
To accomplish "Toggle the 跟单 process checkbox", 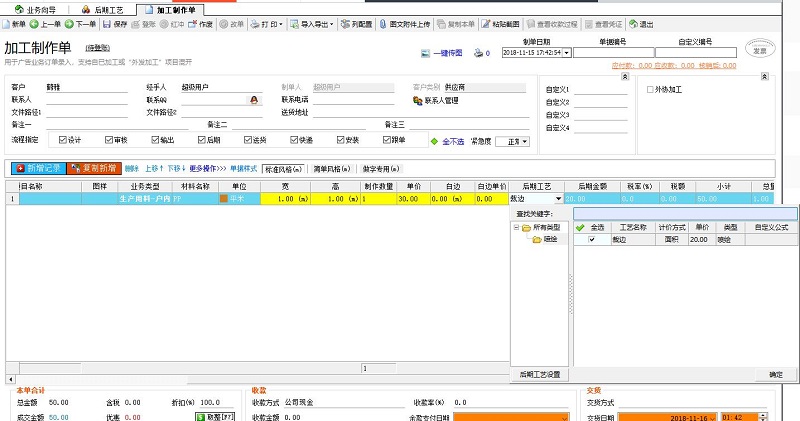I will 387,140.
